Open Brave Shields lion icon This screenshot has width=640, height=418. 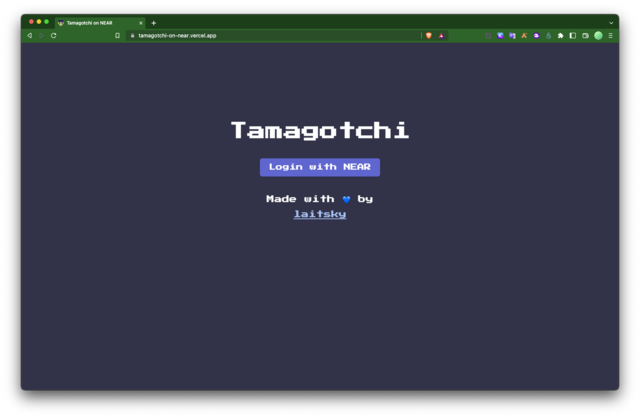429,36
